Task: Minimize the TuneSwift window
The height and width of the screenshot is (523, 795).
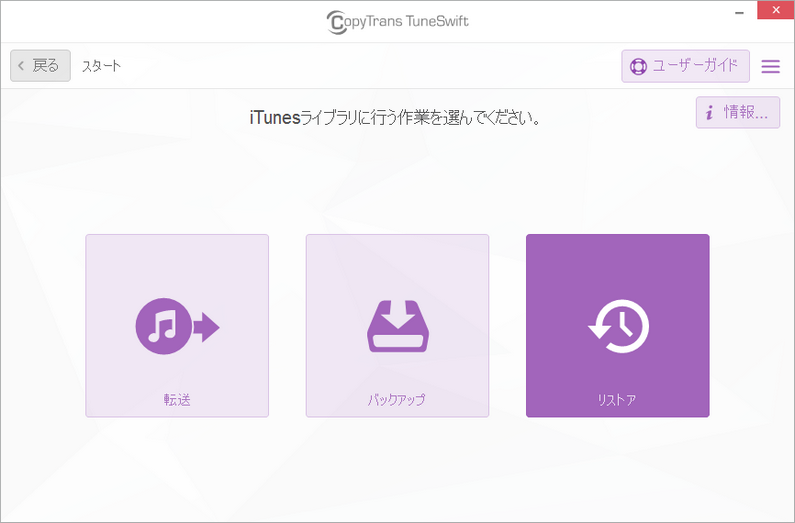Action: pyautogui.click(x=740, y=11)
